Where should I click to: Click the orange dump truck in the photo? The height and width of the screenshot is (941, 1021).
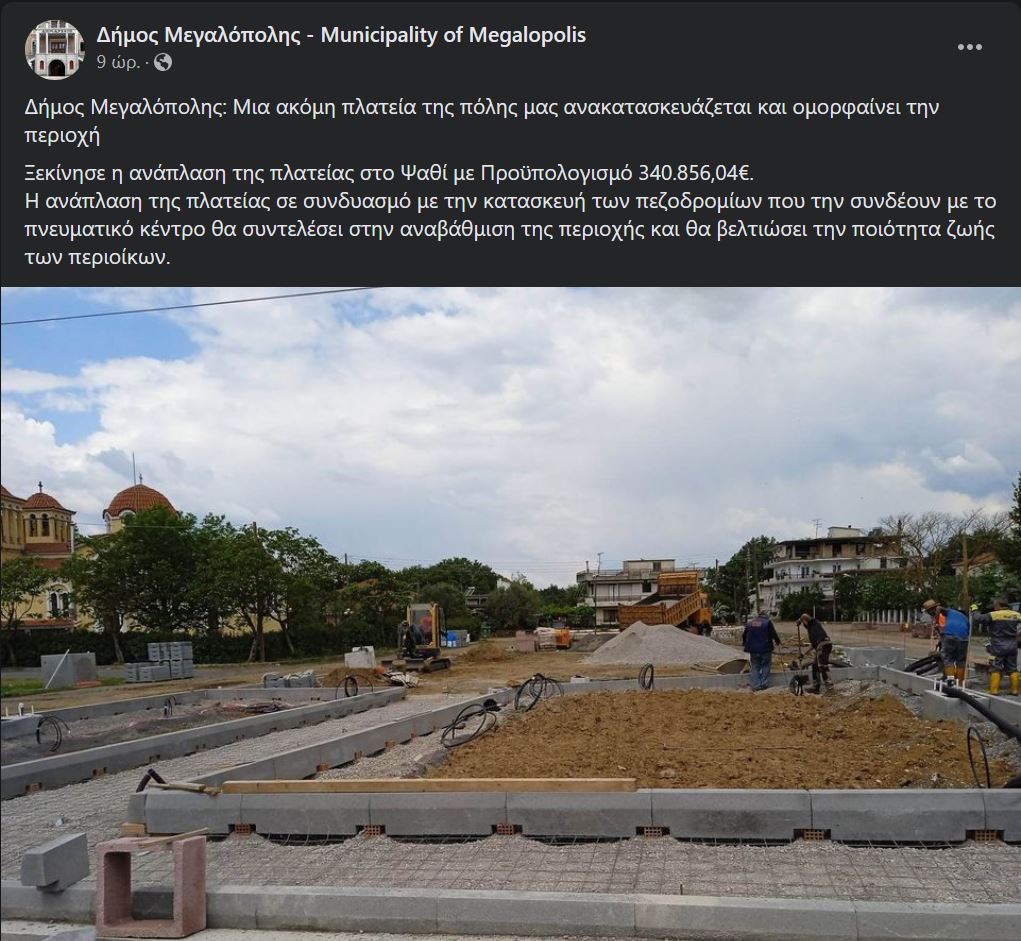coord(665,601)
